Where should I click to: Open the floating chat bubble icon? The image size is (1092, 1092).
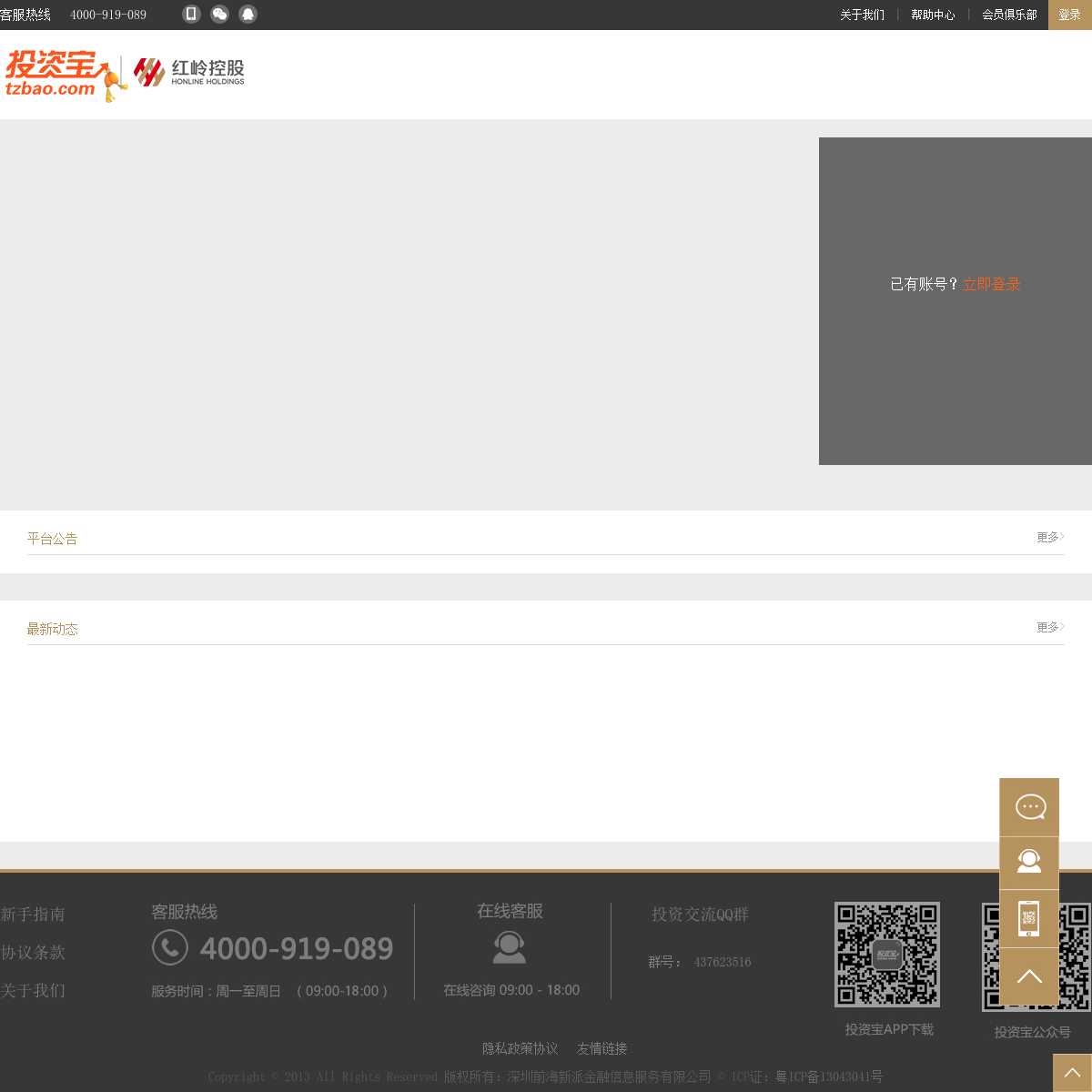click(1029, 807)
